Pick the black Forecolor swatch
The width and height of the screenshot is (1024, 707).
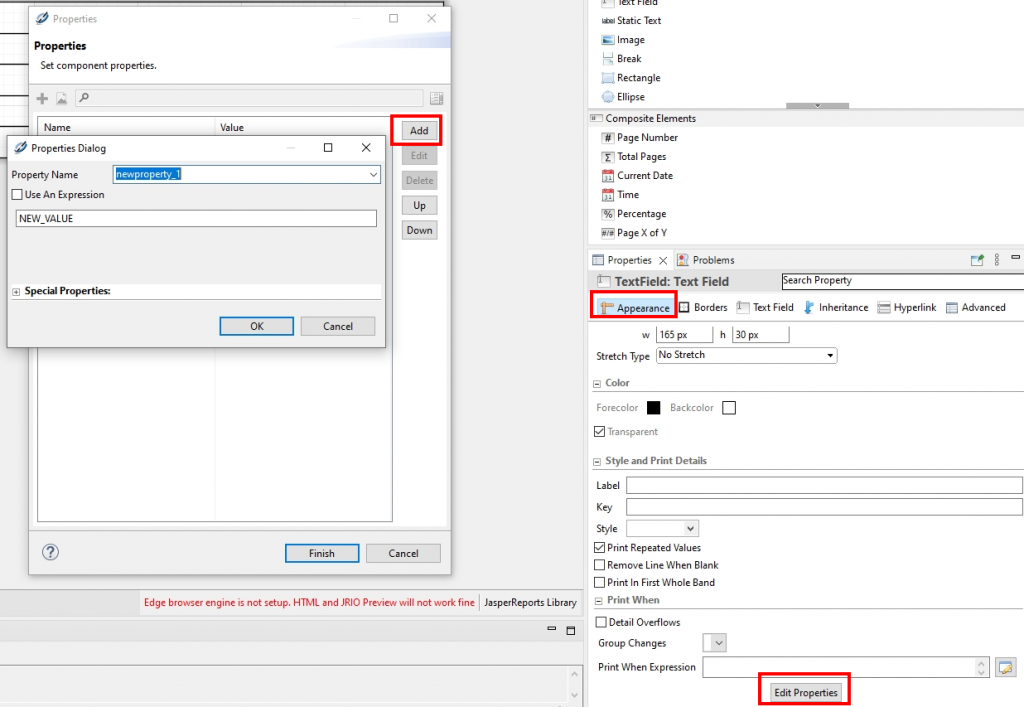pyautogui.click(x=653, y=407)
